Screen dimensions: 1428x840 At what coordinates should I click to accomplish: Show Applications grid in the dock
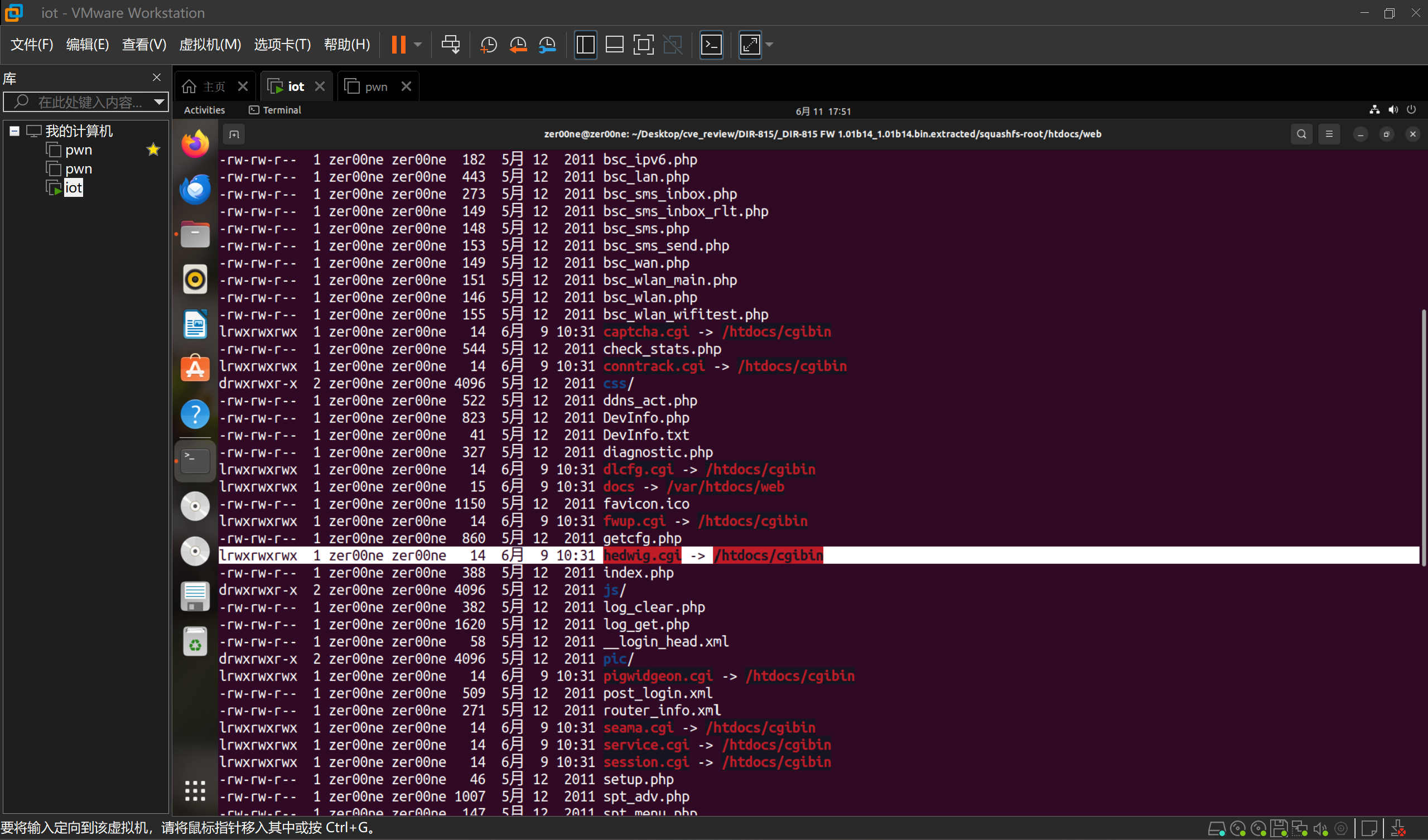tap(195, 790)
